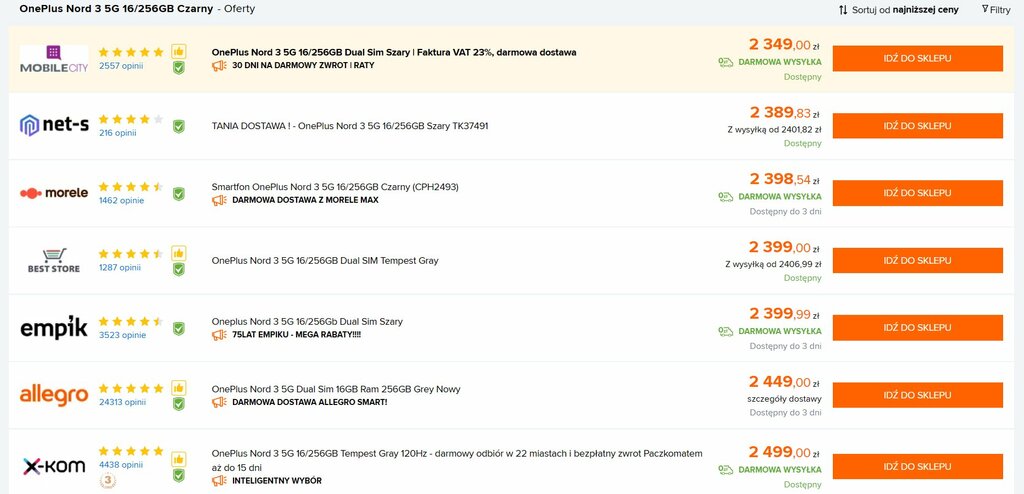
Task: Click the thumbs-up badge for allegro
Action: click(178, 387)
